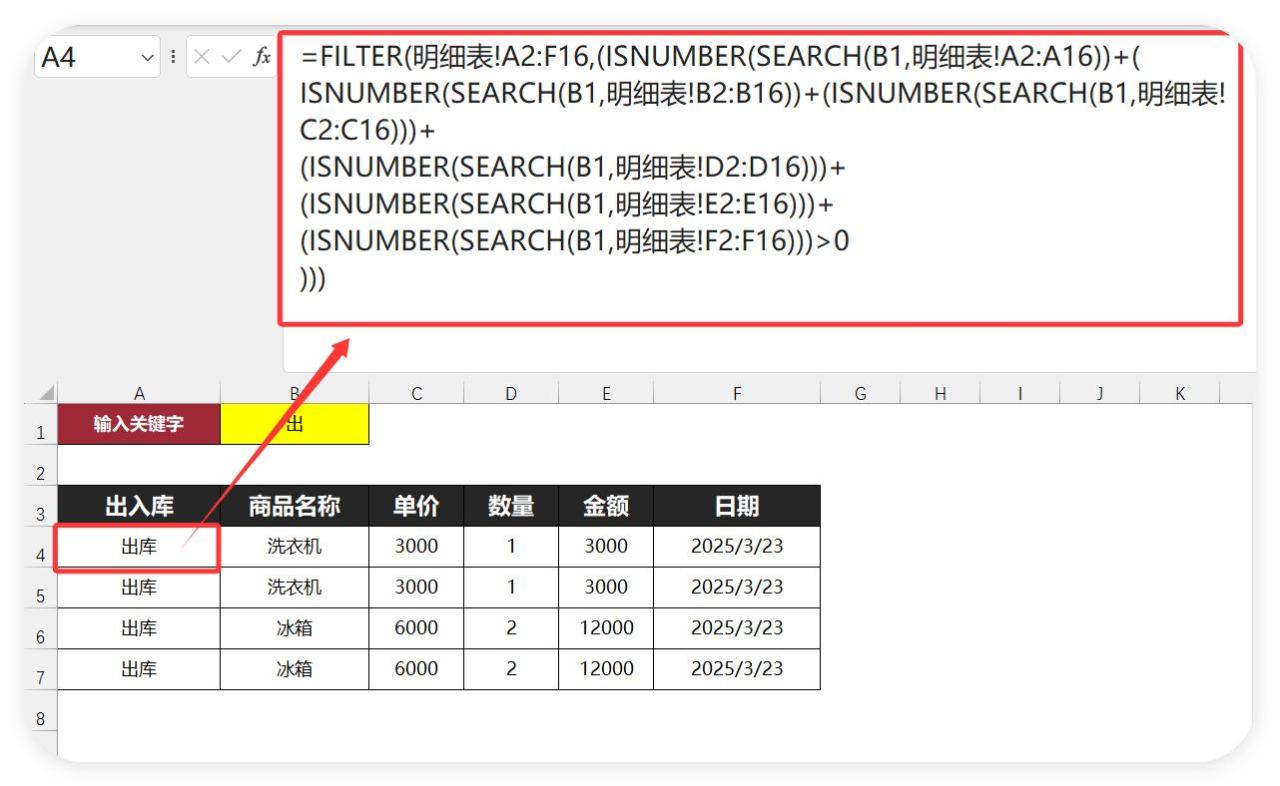Select the 3000 amount in row 5
This screenshot has height=786, width=1280.
pos(606,588)
